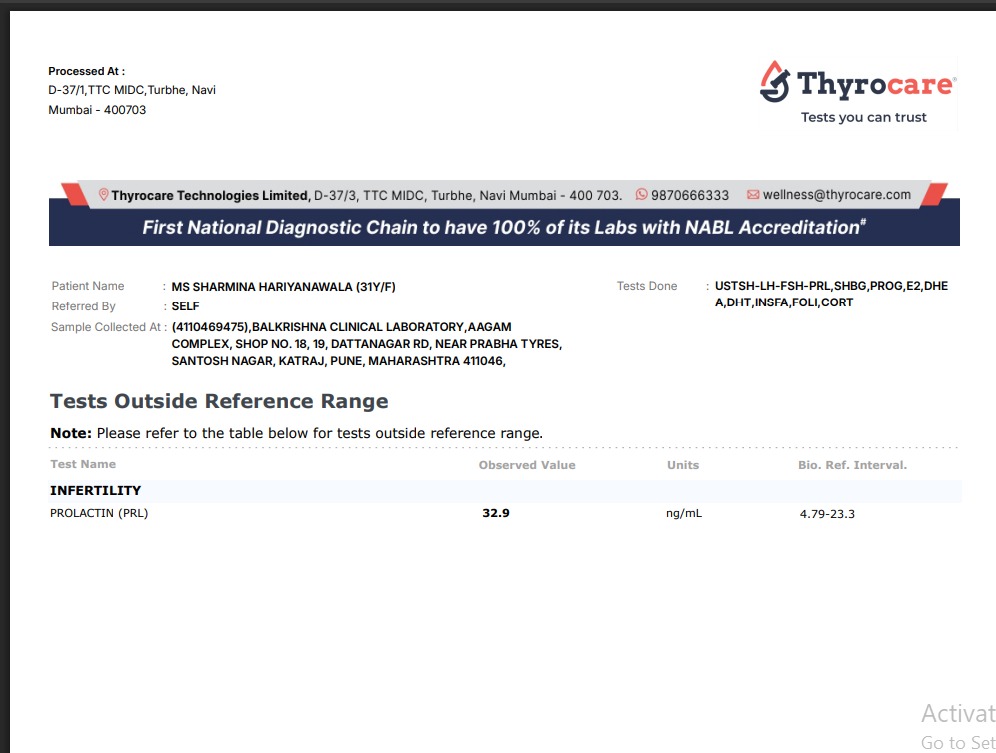Click the 'Observed Value' column header

527,465
